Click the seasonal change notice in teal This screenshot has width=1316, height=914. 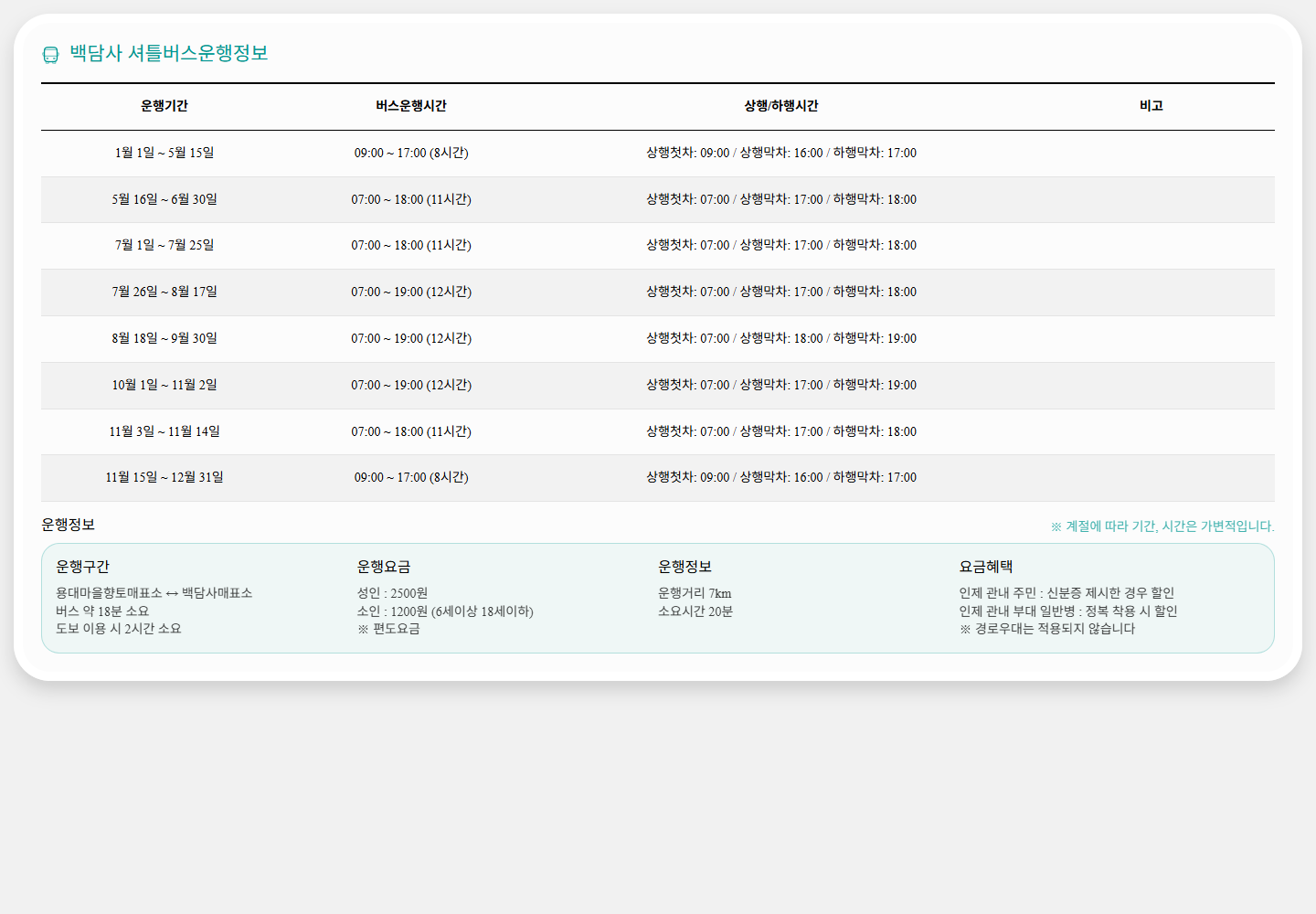pyautogui.click(x=1162, y=526)
